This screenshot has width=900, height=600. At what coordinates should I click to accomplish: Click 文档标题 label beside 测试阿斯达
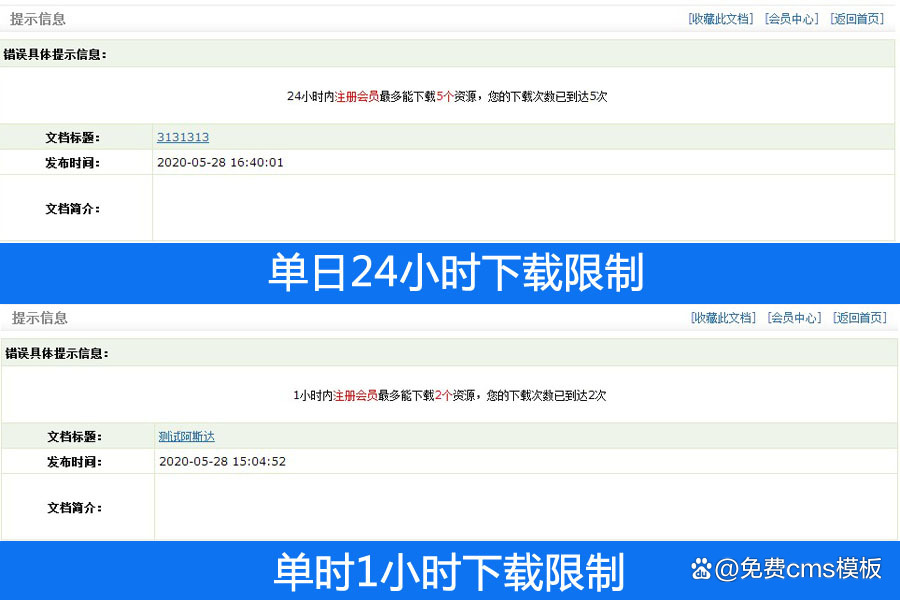[x=75, y=436]
